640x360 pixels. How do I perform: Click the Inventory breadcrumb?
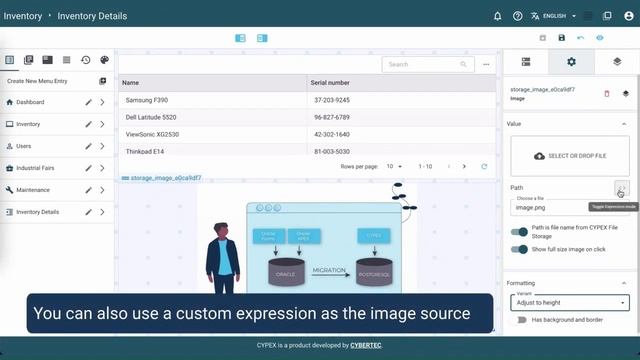(x=23, y=16)
